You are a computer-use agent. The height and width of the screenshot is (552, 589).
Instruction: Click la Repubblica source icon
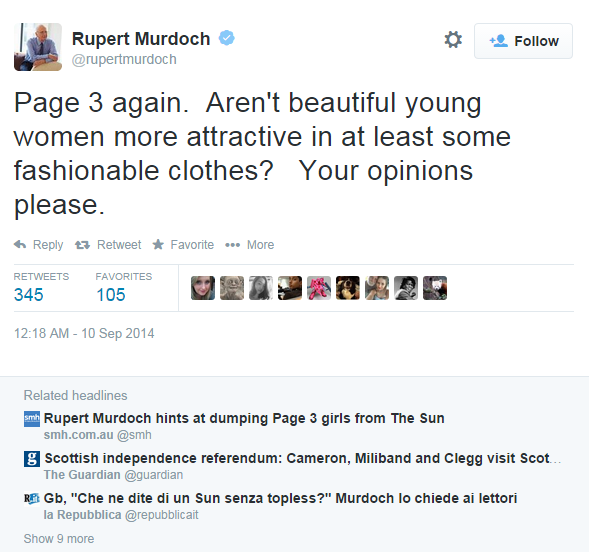click(32, 499)
